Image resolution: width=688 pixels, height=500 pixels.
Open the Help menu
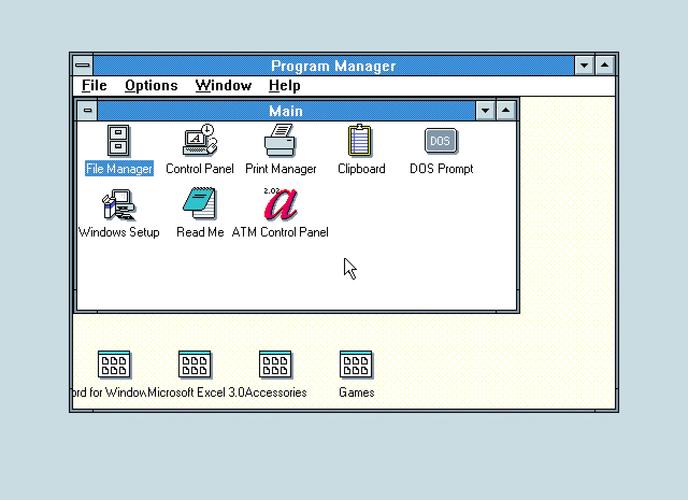[284, 86]
